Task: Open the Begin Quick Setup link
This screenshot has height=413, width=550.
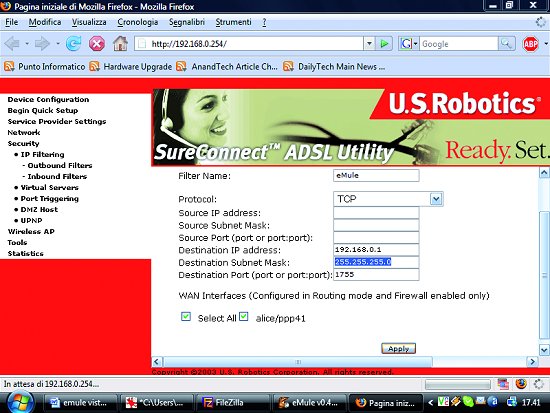Action: tap(42, 110)
